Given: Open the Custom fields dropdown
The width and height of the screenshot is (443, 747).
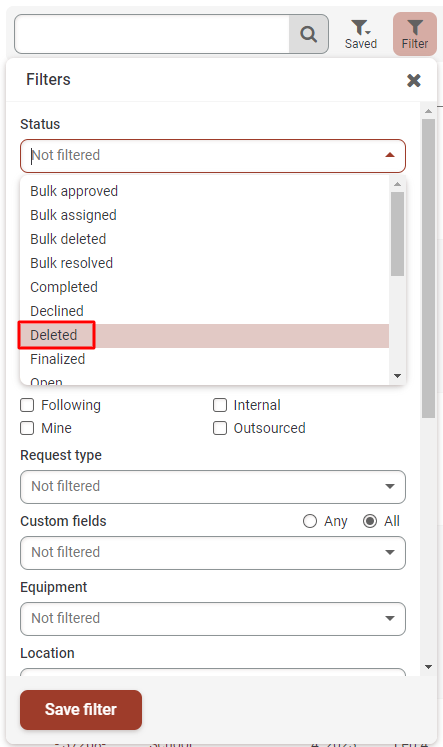Looking at the screenshot, I should coord(213,553).
